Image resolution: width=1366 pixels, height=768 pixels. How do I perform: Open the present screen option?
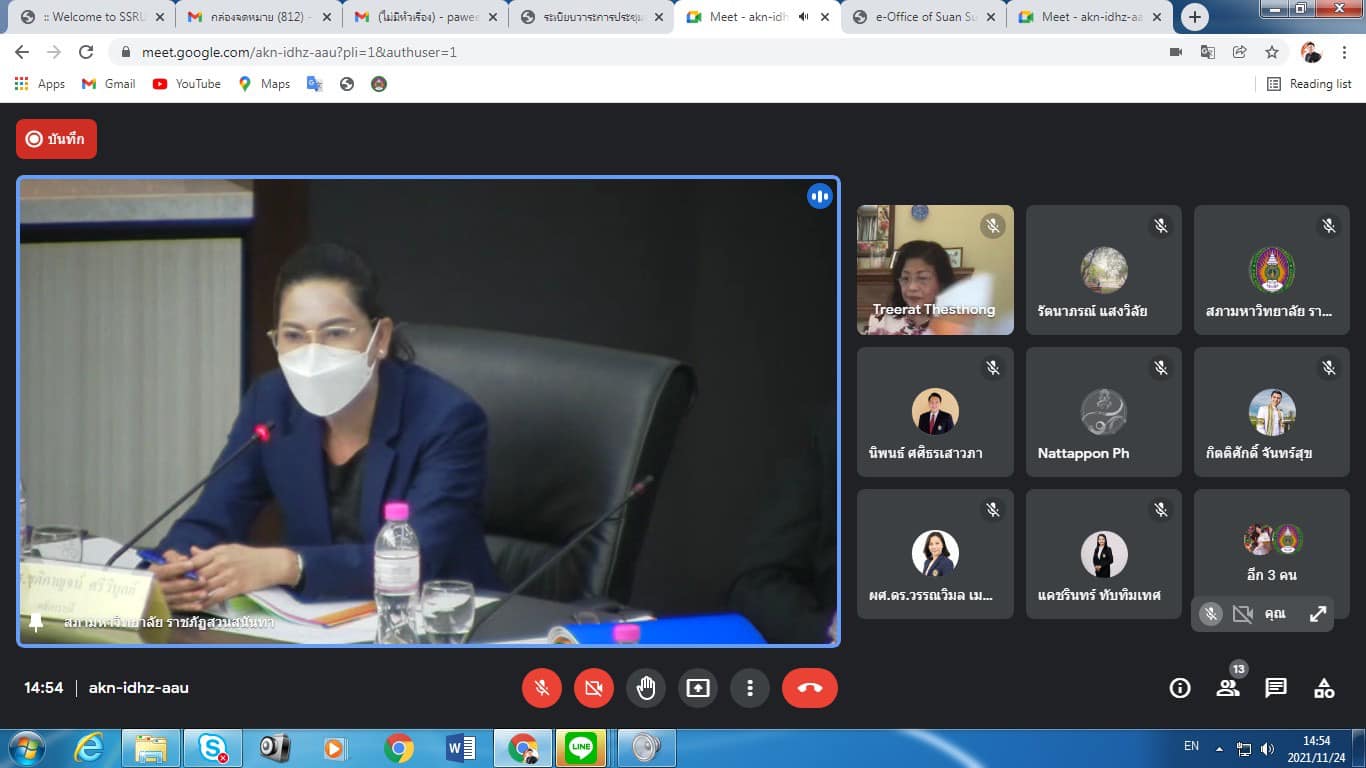pyautogui.click(x=697, y=688)
